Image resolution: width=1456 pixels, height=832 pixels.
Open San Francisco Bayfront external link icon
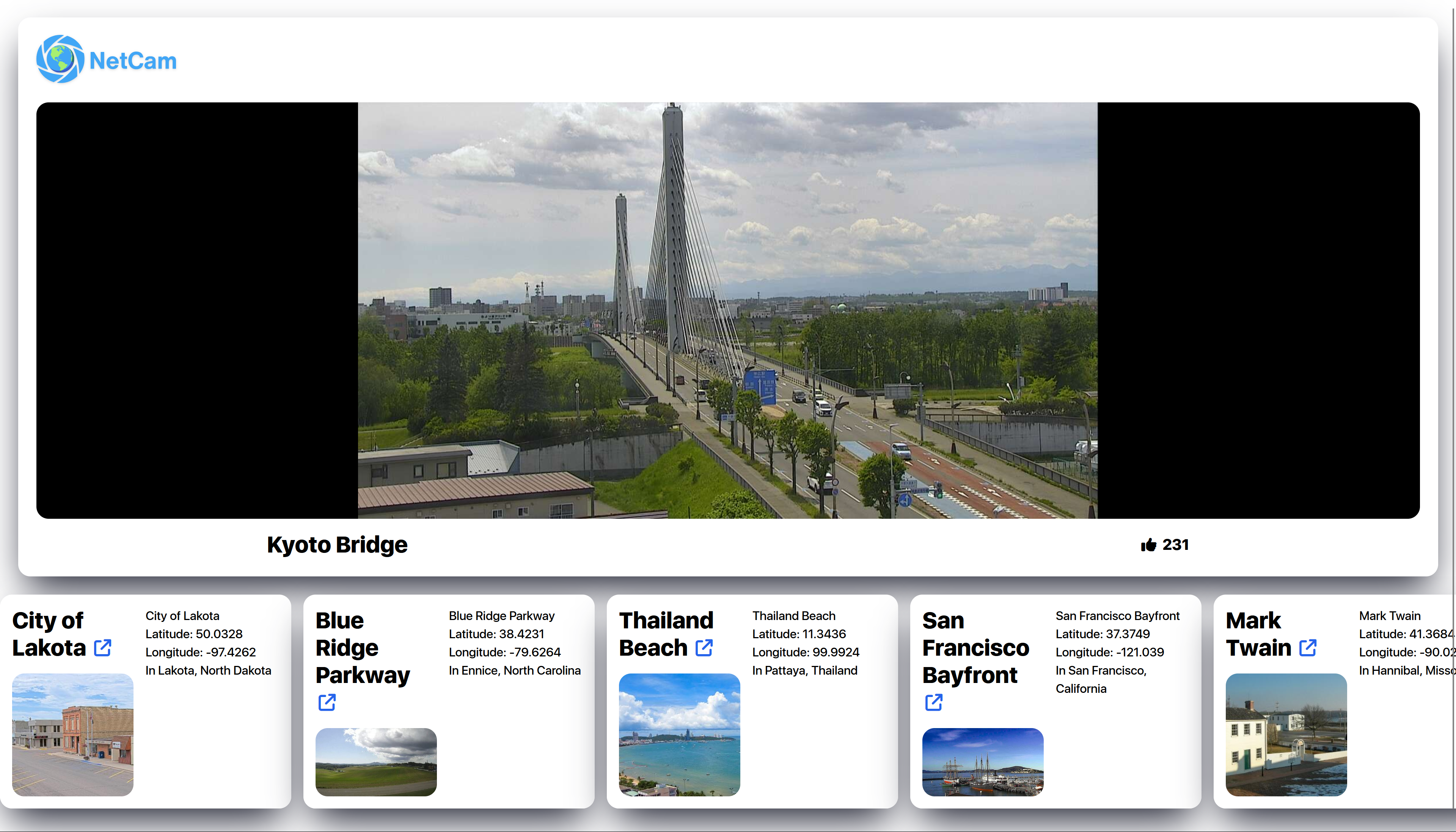click(934, 702)
